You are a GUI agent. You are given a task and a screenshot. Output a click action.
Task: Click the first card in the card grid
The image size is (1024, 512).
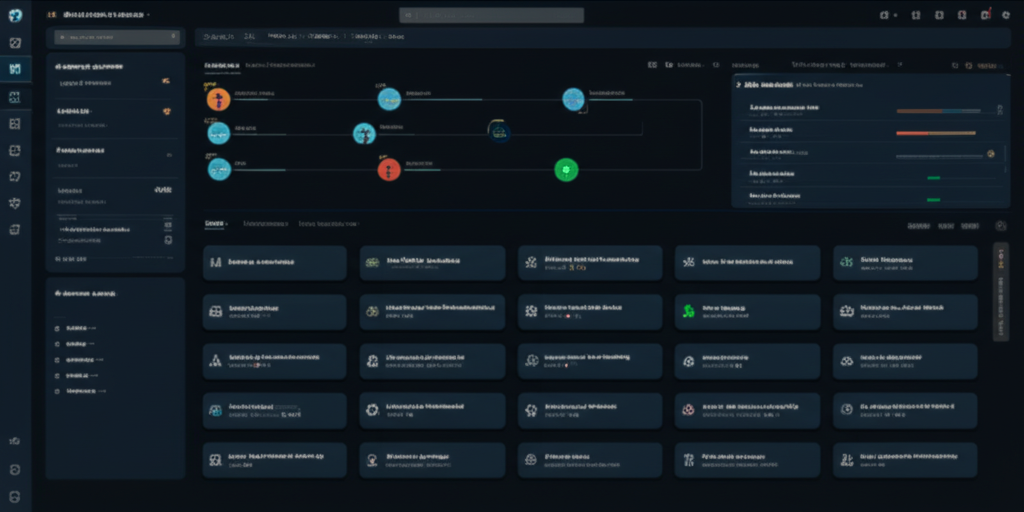274,262
